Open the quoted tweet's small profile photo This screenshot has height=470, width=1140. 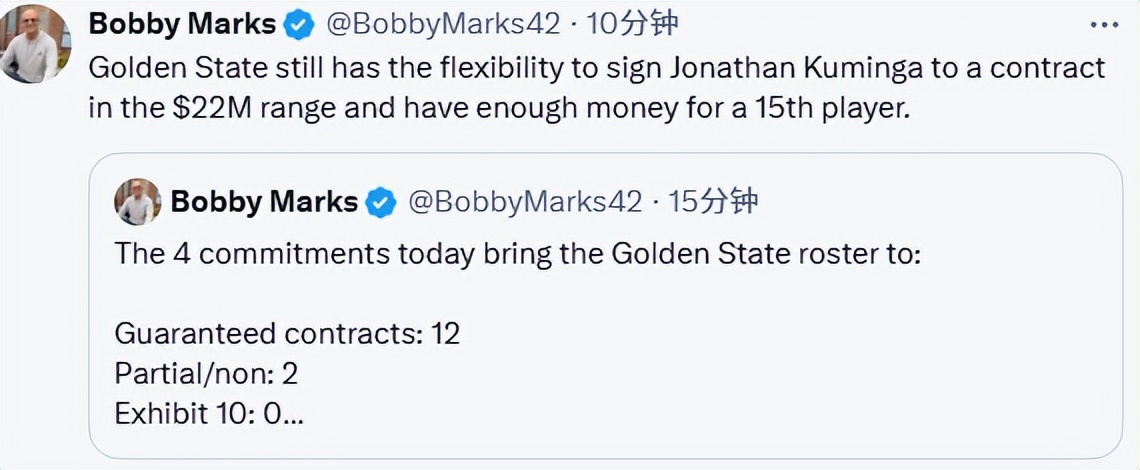137,203
